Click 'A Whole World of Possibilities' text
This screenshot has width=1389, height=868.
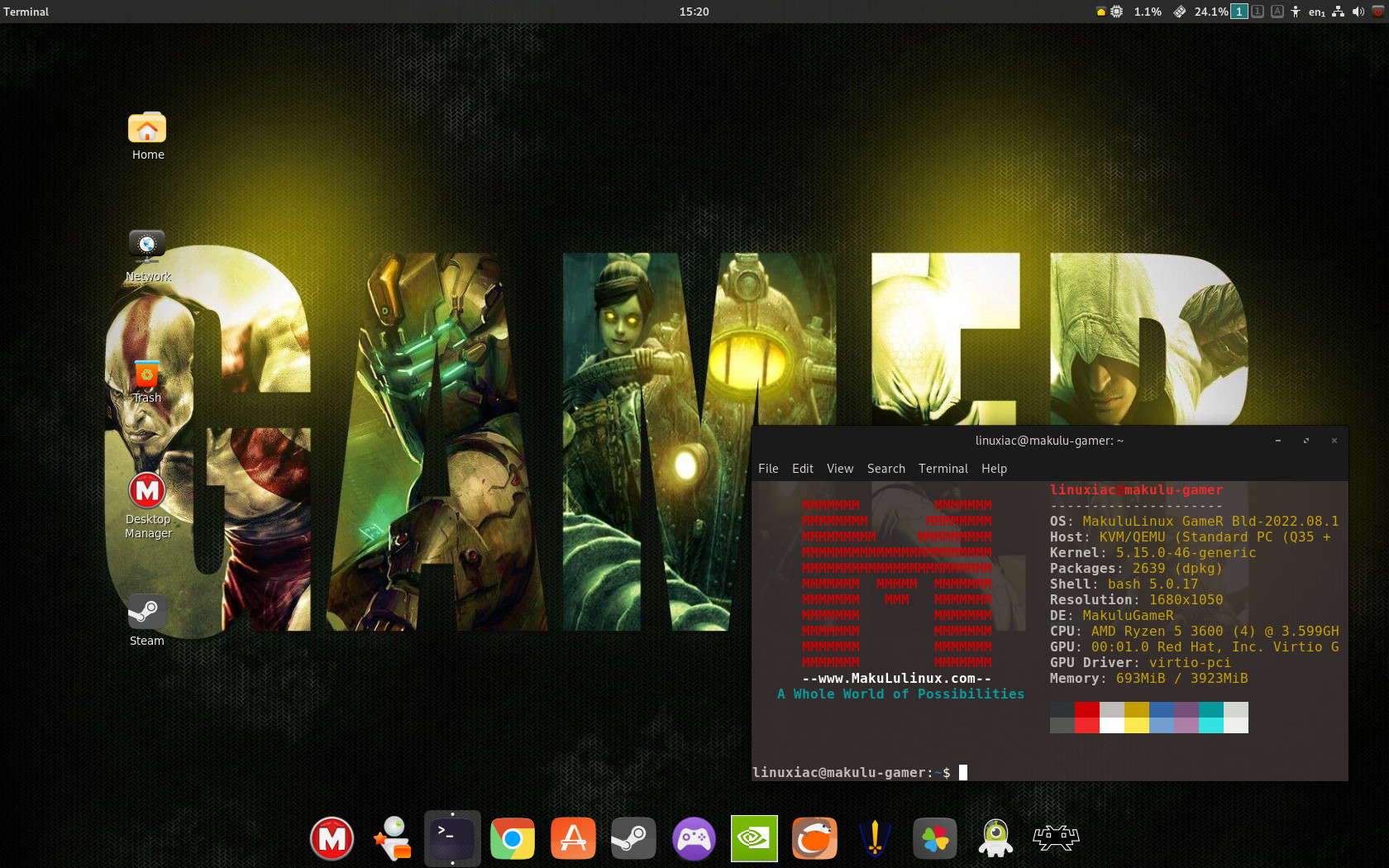[900, 694]
